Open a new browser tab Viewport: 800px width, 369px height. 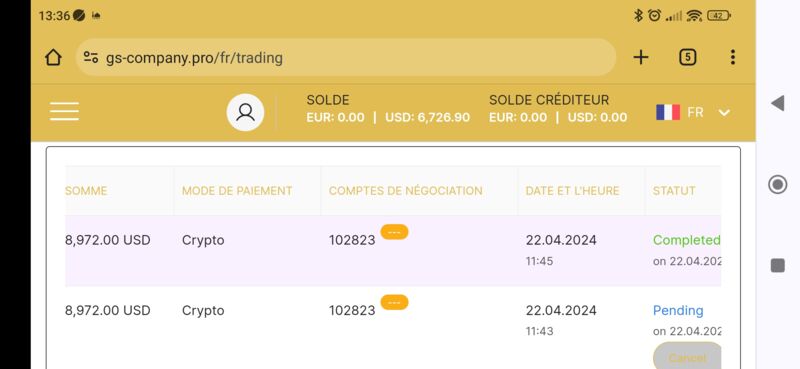(641, 57)
